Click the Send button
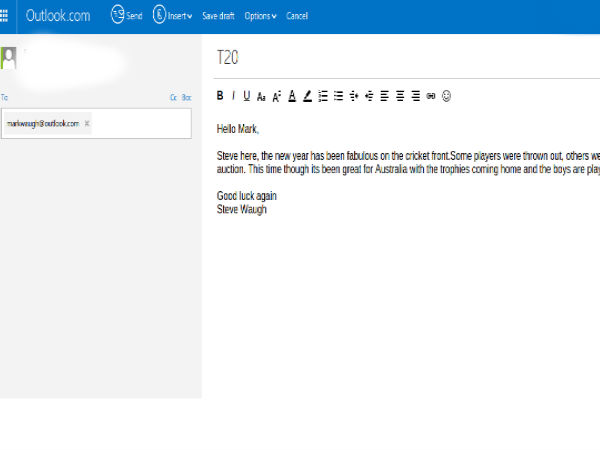This screenshot has height=450, width=600. [126, 16]
